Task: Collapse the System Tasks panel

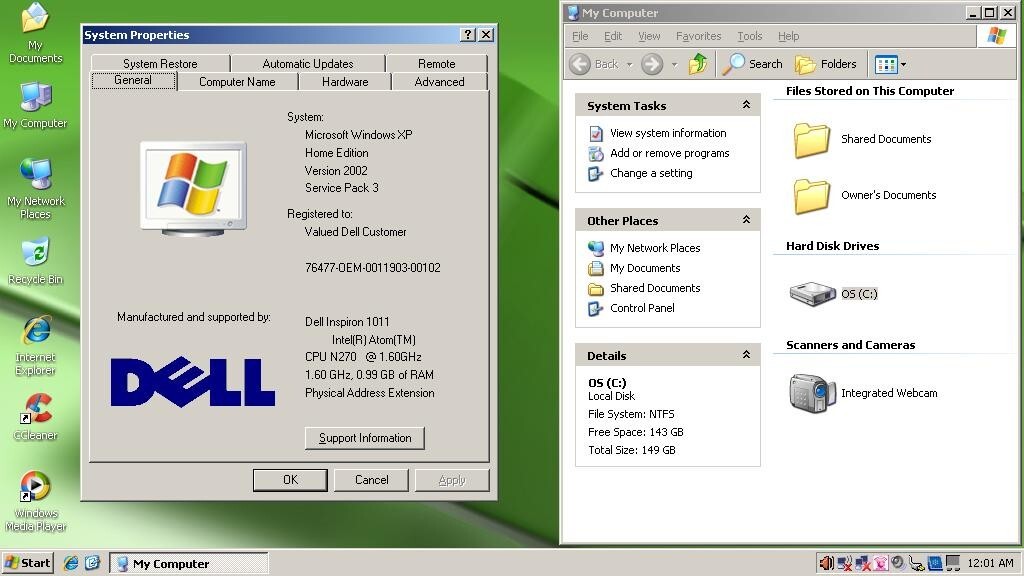Action: coord(746,105)
